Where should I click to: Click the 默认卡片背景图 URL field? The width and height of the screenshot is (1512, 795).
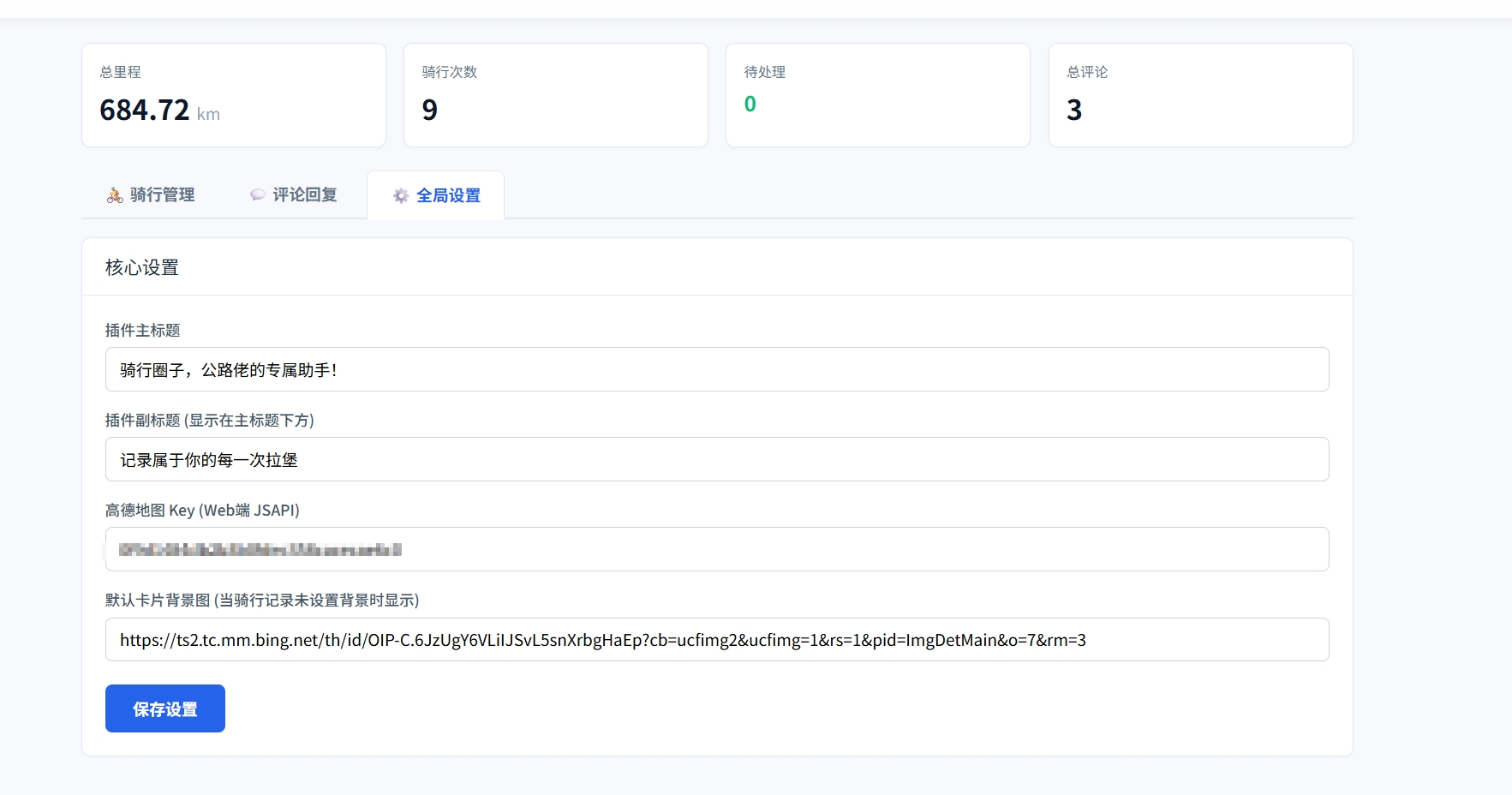pyautogui.click(x=716, y=640)
